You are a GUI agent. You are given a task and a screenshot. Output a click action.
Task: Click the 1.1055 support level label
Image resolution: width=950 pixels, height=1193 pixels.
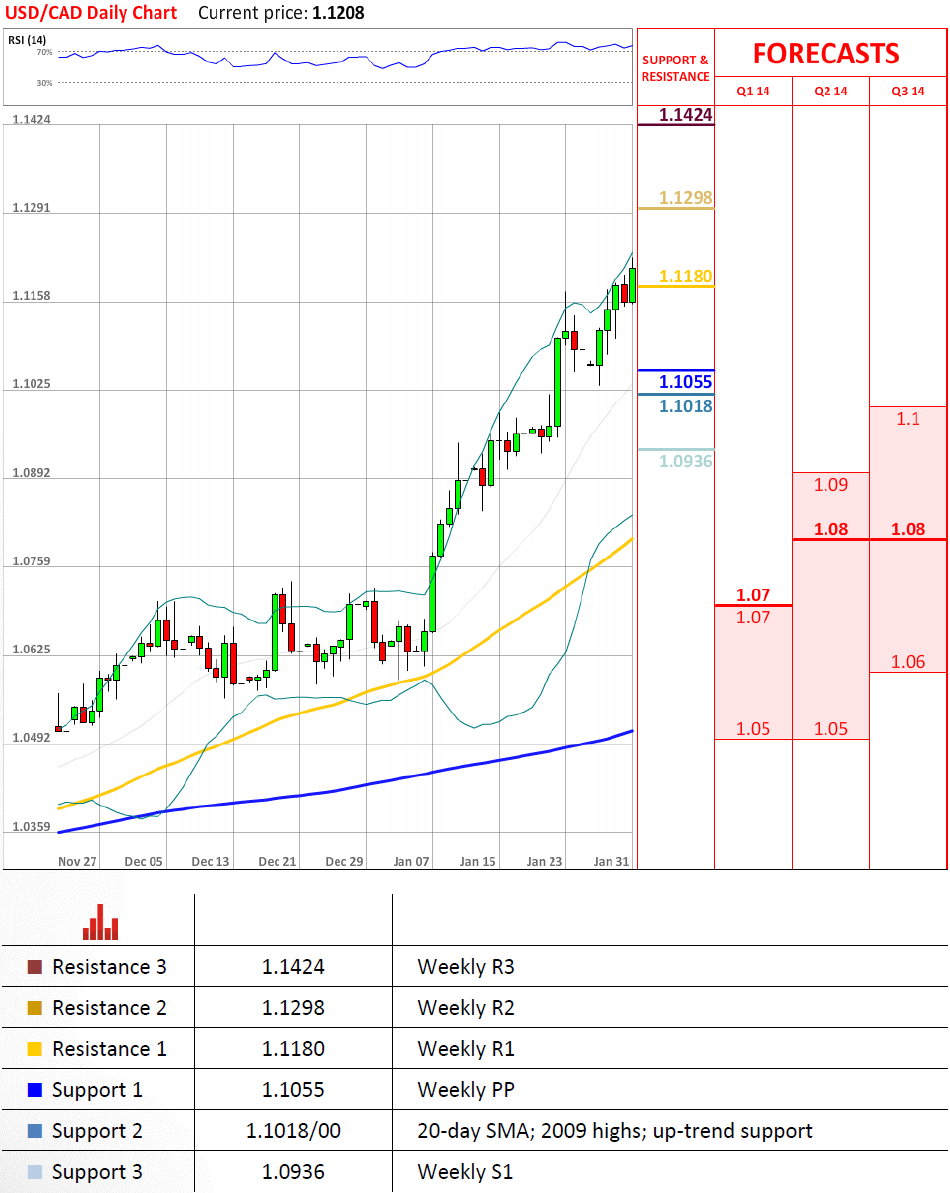coord(685,382)
